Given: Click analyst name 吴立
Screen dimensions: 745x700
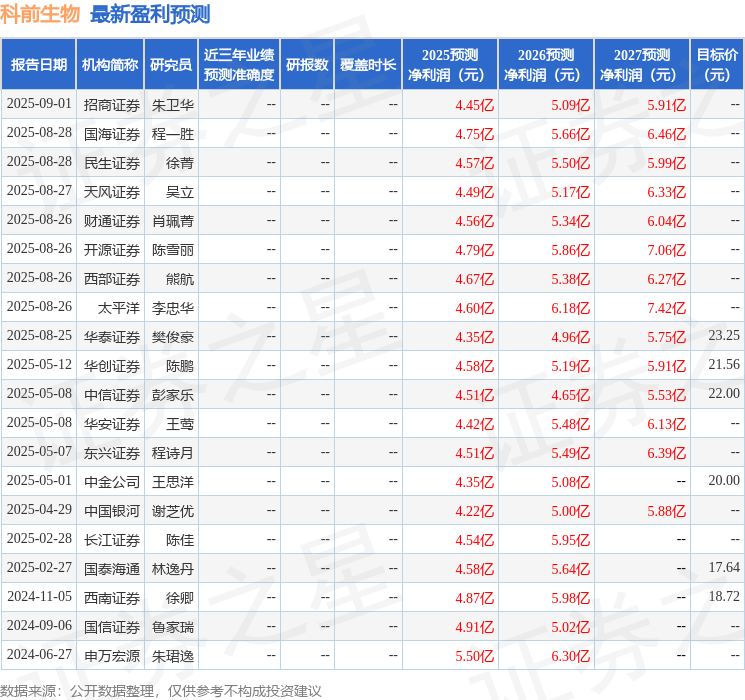Looking at the screenshot, I should pyautogui.click(x=180, y=192).
